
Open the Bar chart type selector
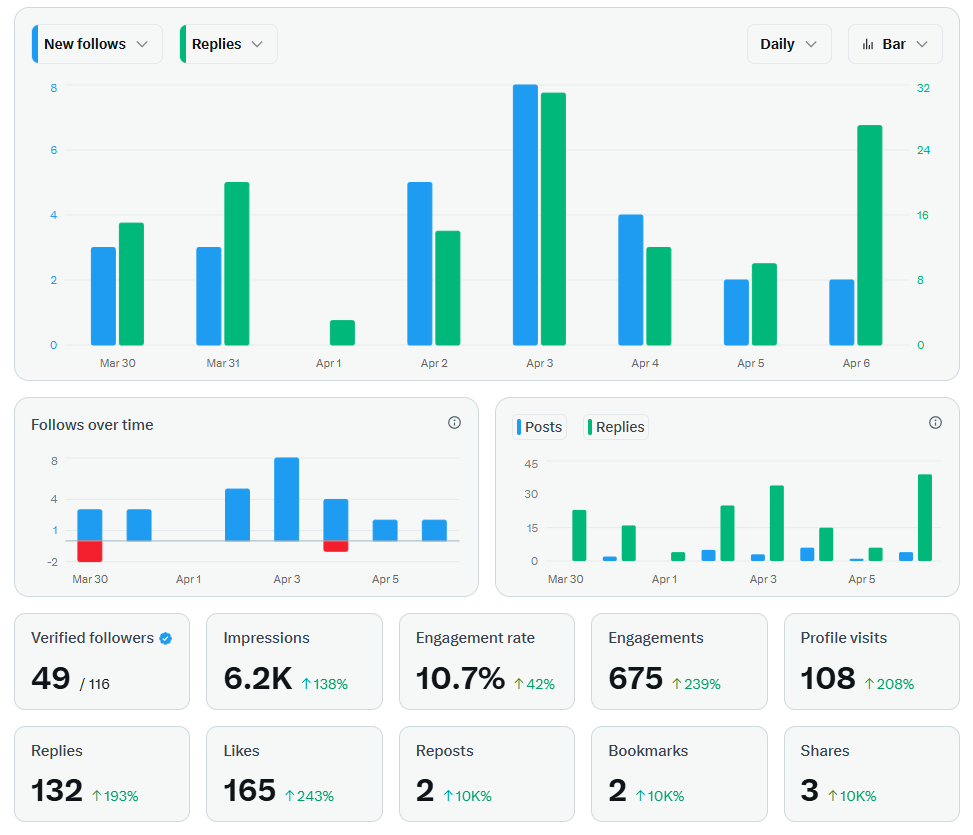click(x=895, y=43)
